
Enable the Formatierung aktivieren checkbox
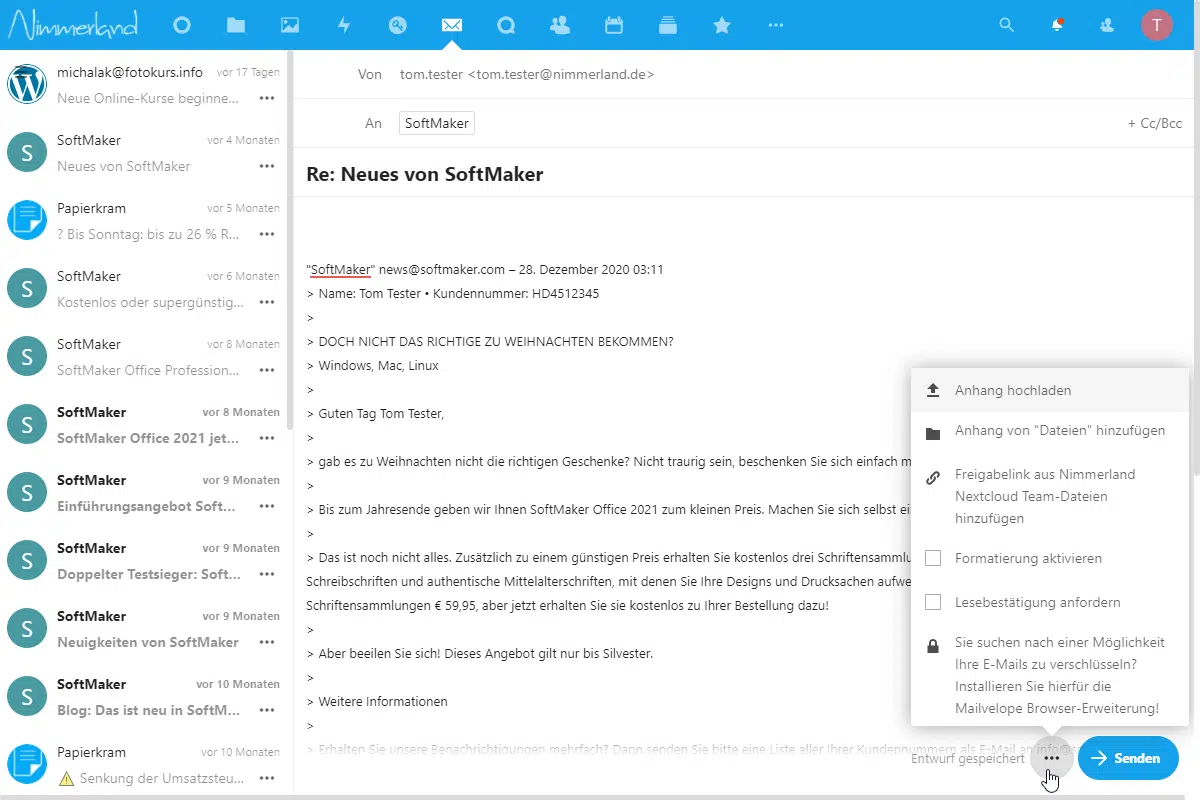[x=933, y=558]
